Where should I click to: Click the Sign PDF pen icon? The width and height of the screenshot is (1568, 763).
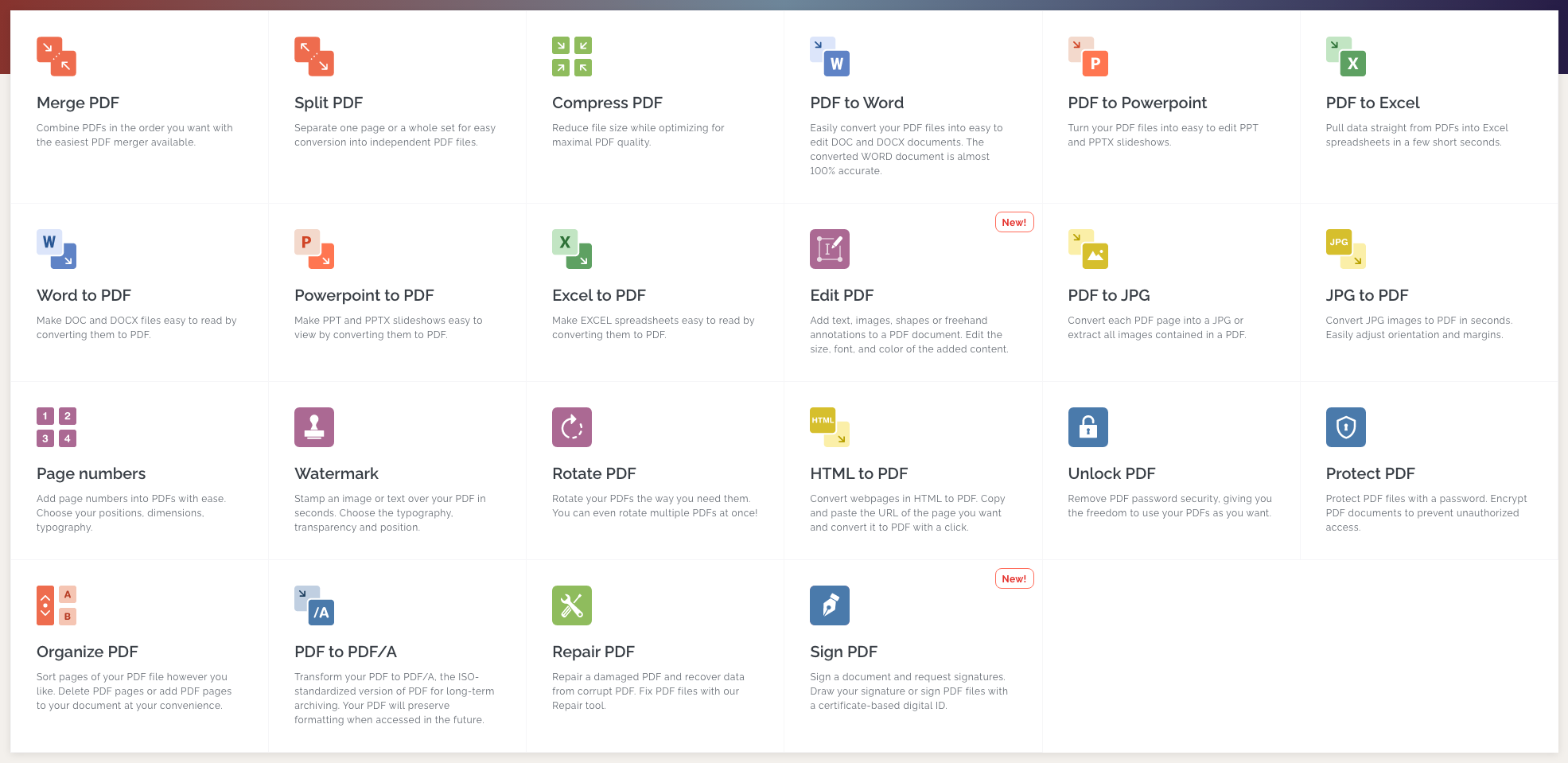(x=830, y=605)
